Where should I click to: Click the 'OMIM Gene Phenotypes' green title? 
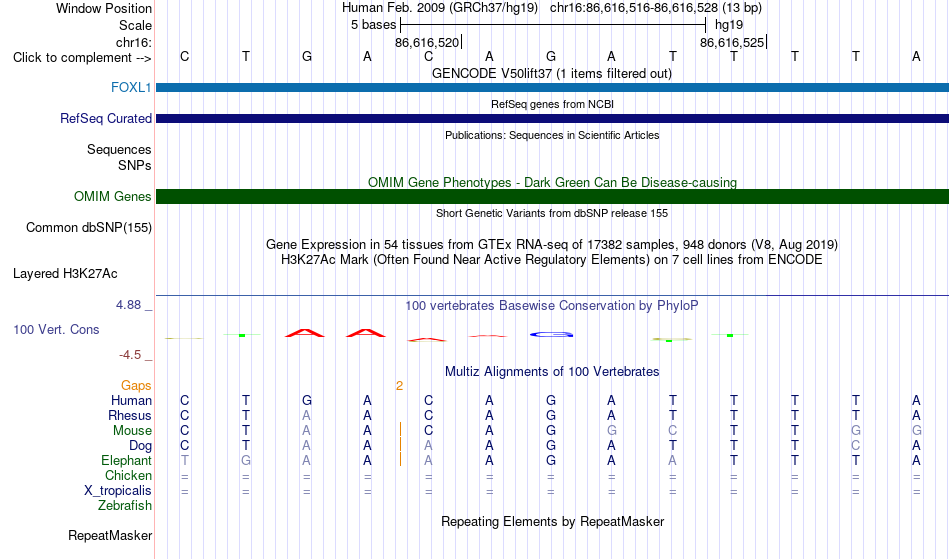553,182
